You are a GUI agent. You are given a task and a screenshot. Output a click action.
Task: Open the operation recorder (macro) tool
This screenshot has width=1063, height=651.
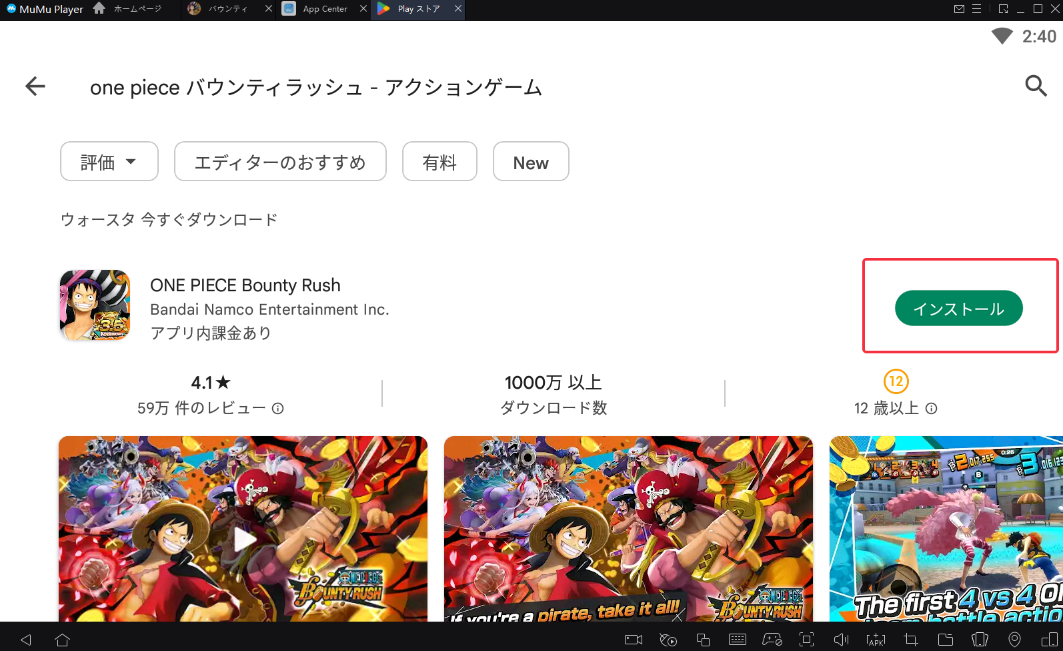[668, 639]
